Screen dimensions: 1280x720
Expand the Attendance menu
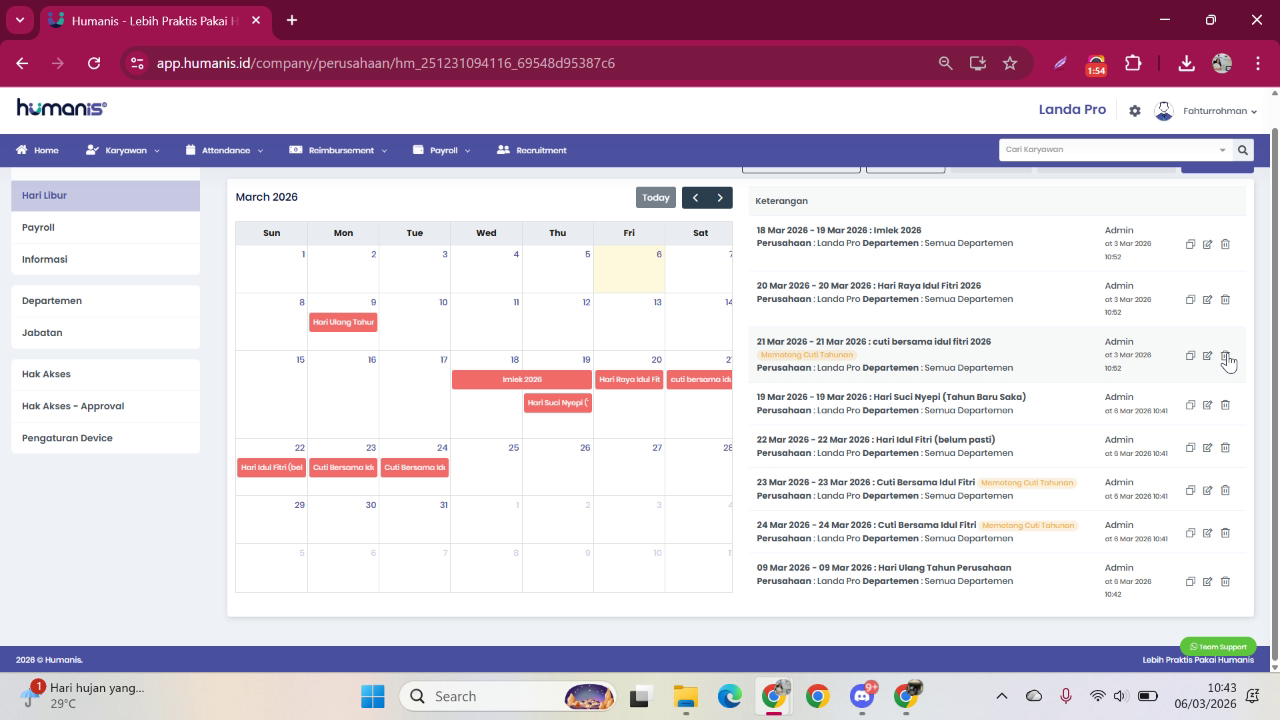click(x=225, y=150)
